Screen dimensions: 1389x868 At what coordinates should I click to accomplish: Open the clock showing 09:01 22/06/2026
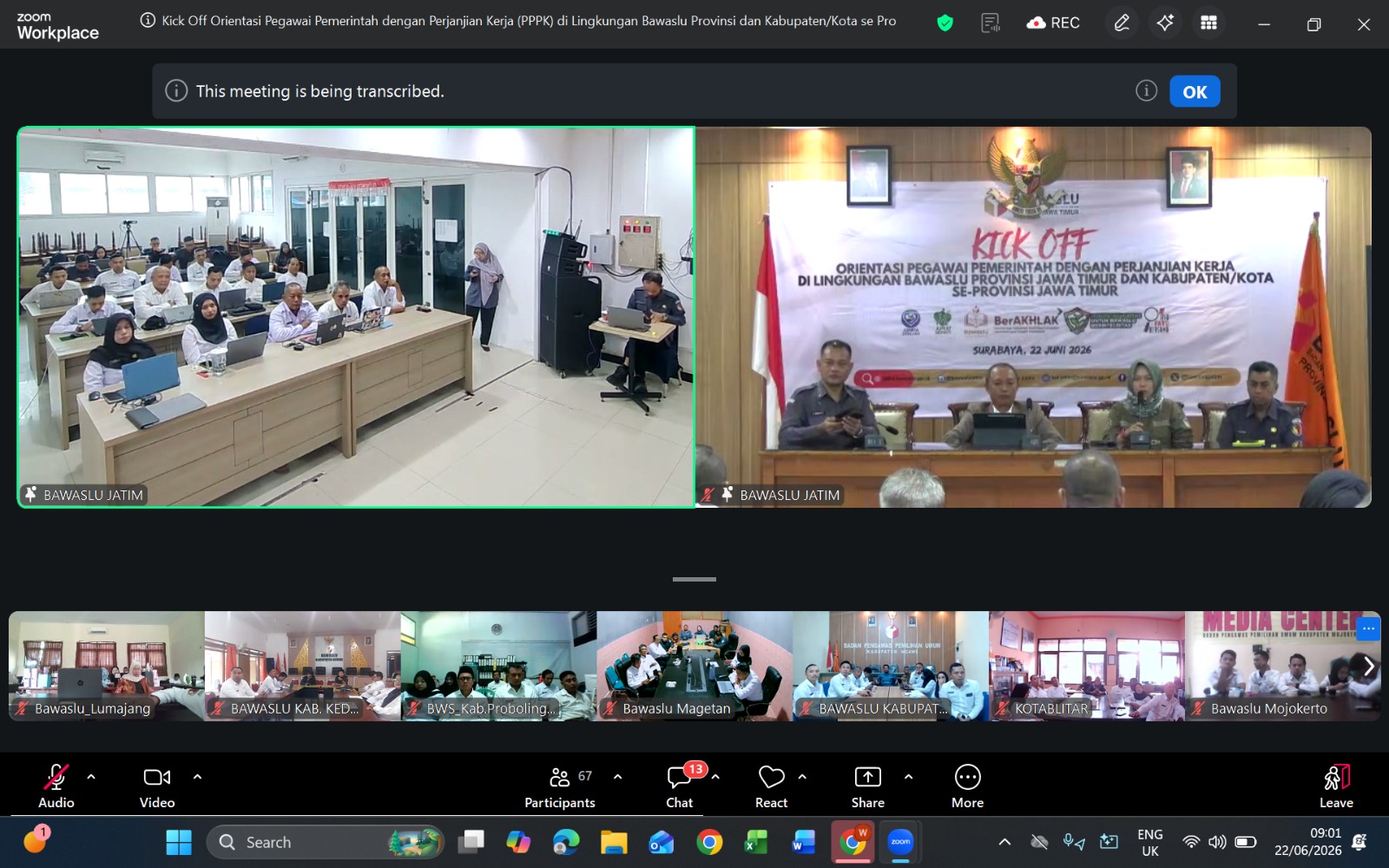[x=1307, y=842]
